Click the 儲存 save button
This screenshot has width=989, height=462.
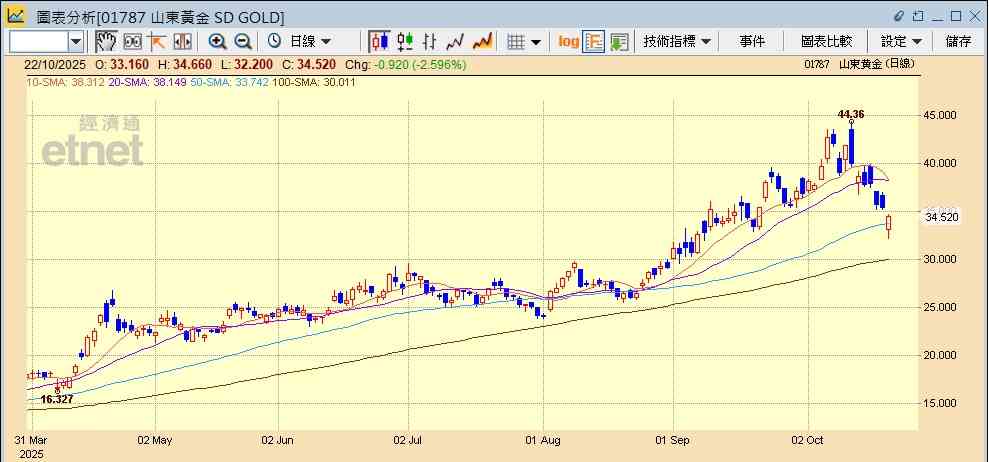coord(958,41)
